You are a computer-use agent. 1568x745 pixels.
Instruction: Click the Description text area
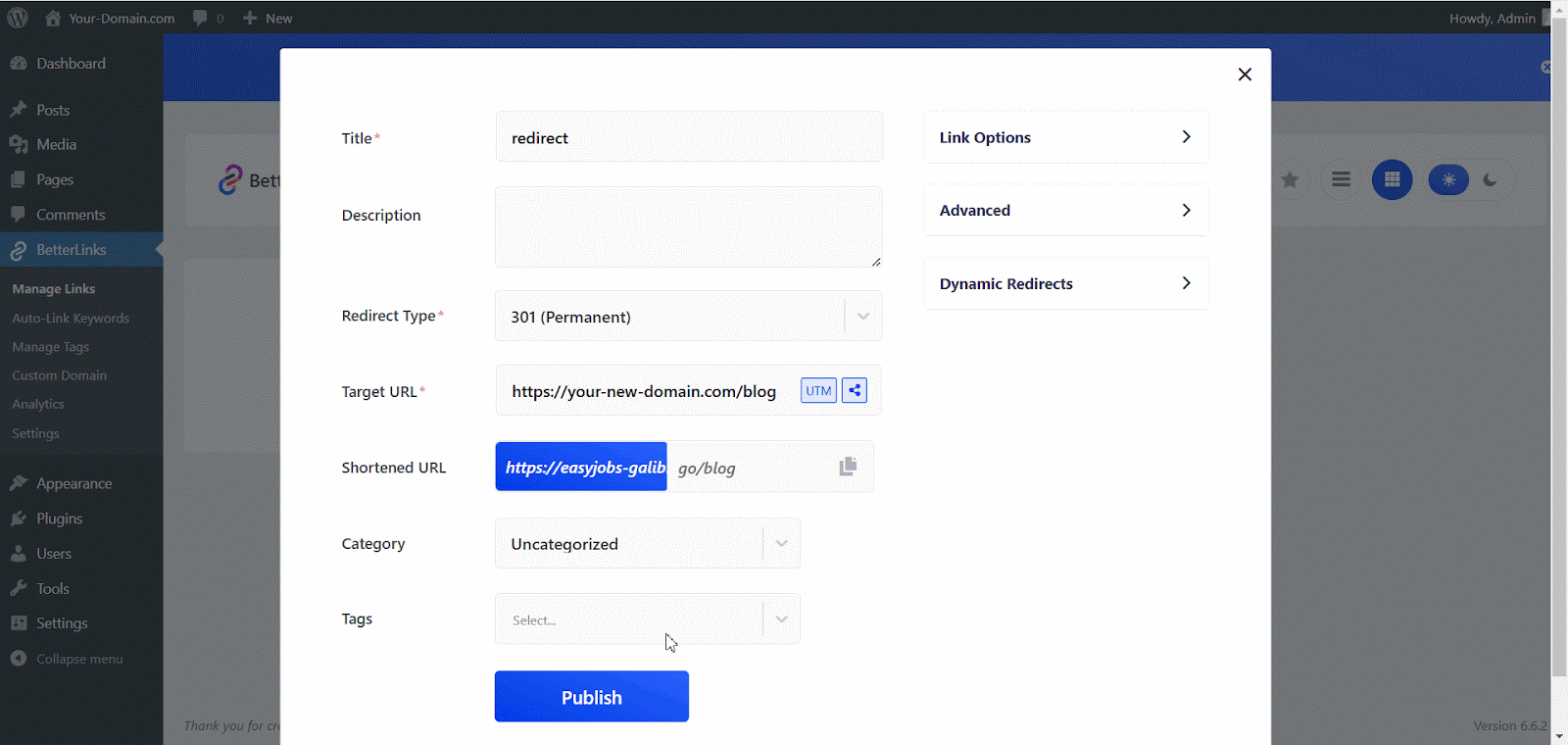coord(689,226)
